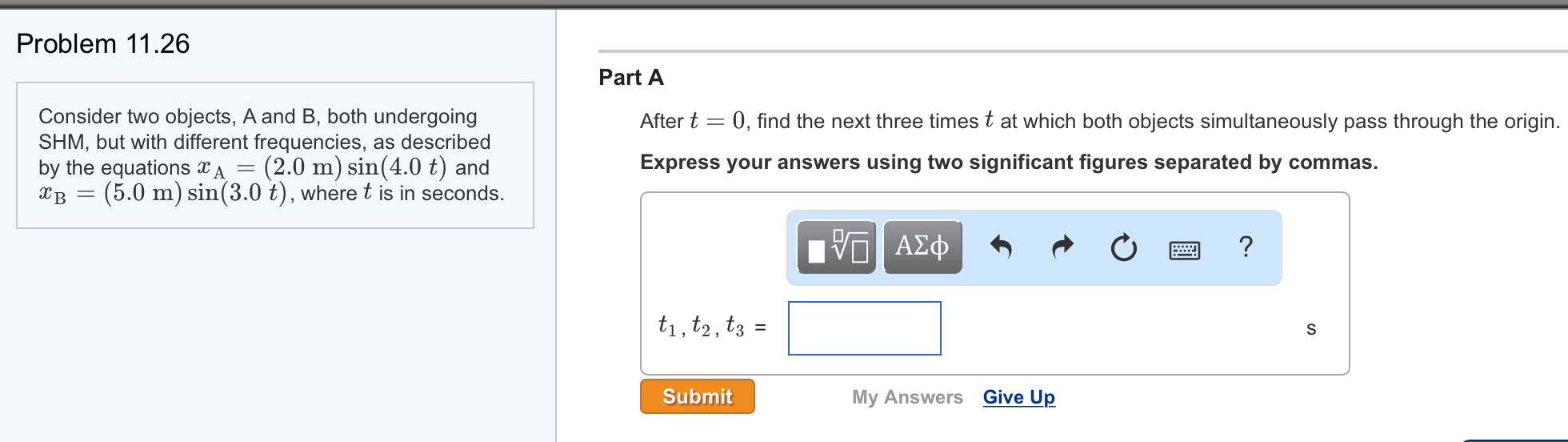This screenshot has width=1568, height=442.
Task: Focus the t1, t2, t3 answer box
Action: point(865,328)
